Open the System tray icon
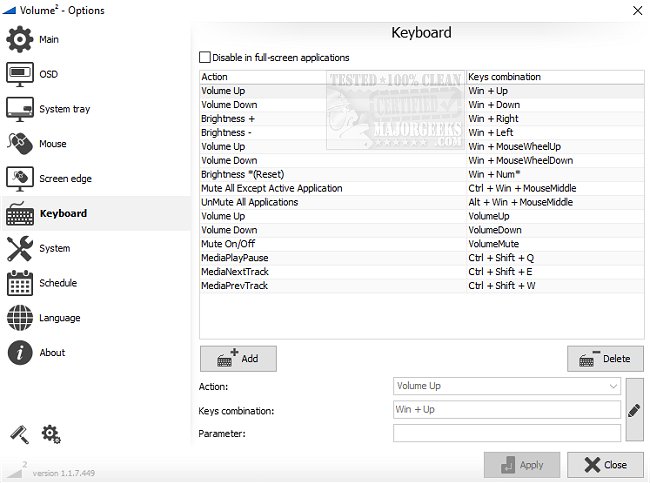 tap(20, 109)
